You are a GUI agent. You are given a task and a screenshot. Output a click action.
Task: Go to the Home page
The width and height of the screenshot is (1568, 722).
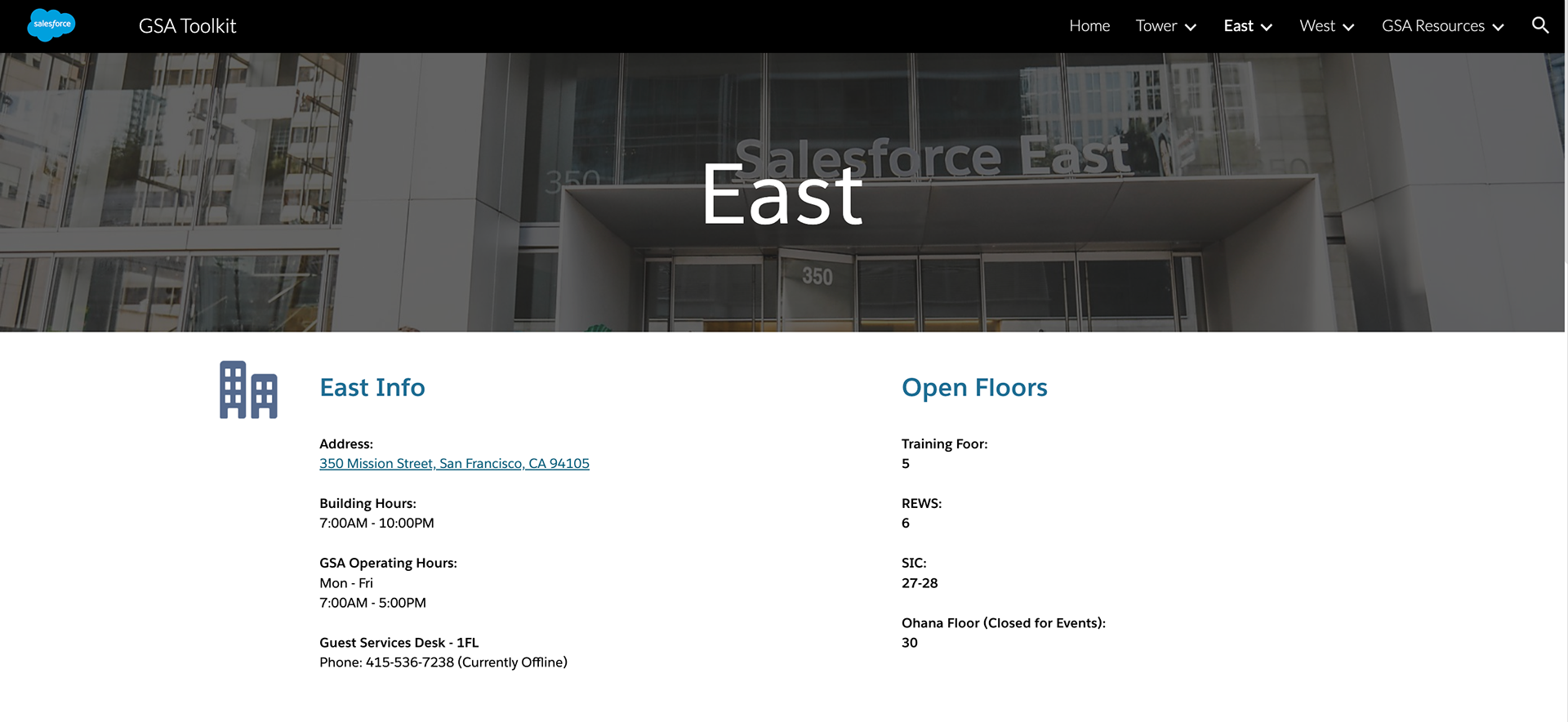coord(1089,26)
